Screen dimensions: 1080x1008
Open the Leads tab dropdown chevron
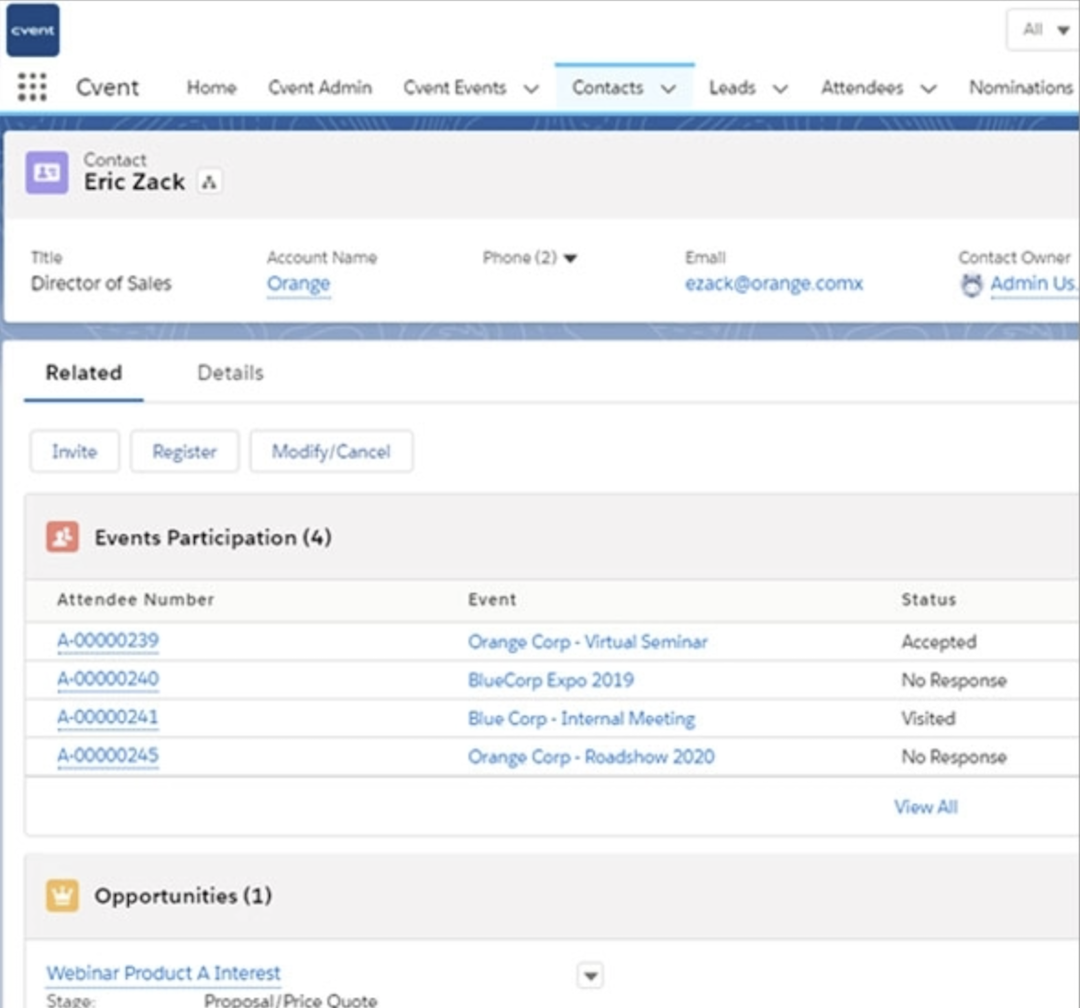point(780,89)
